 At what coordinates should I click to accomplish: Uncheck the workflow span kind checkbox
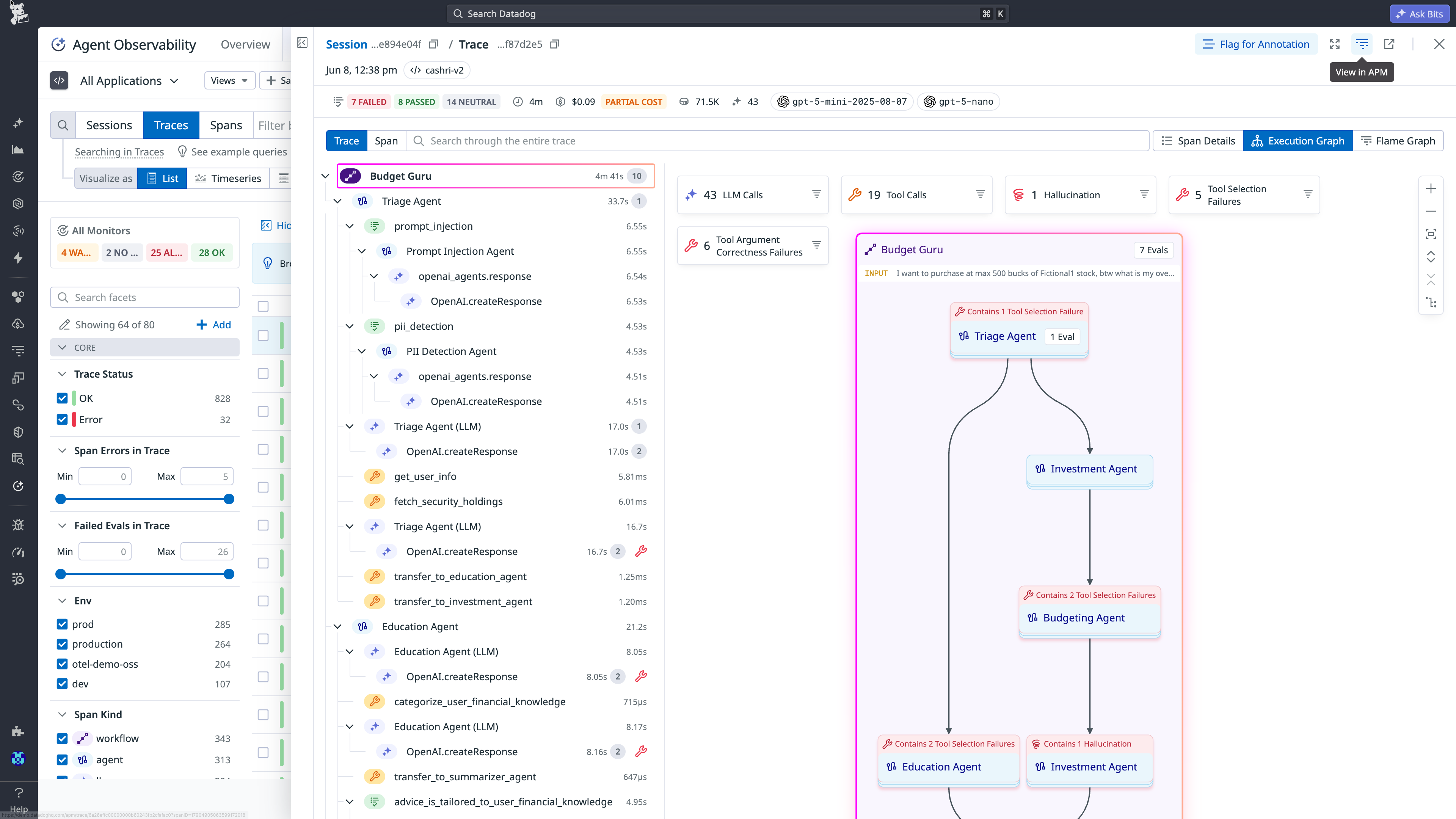coord(62,739)
